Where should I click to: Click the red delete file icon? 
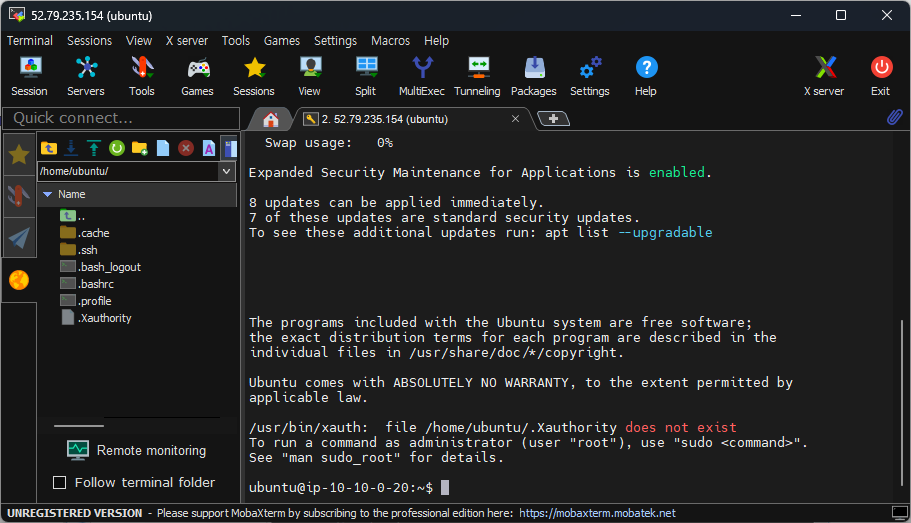point(186,148)
